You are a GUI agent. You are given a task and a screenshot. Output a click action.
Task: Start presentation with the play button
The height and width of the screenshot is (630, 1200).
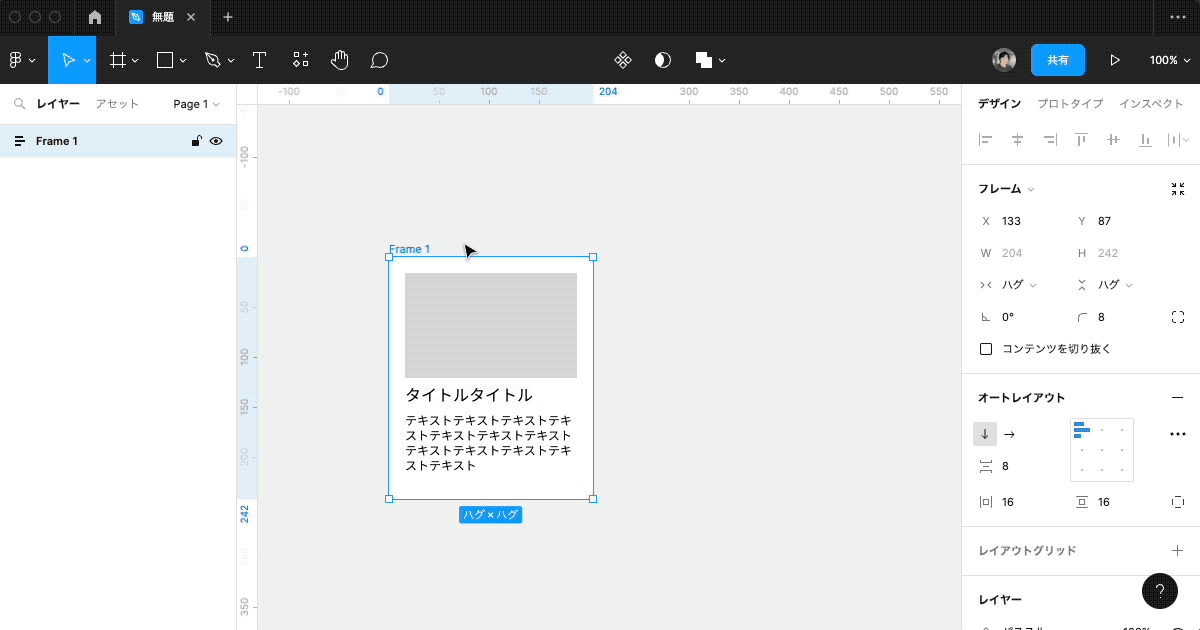point(1114,59)
